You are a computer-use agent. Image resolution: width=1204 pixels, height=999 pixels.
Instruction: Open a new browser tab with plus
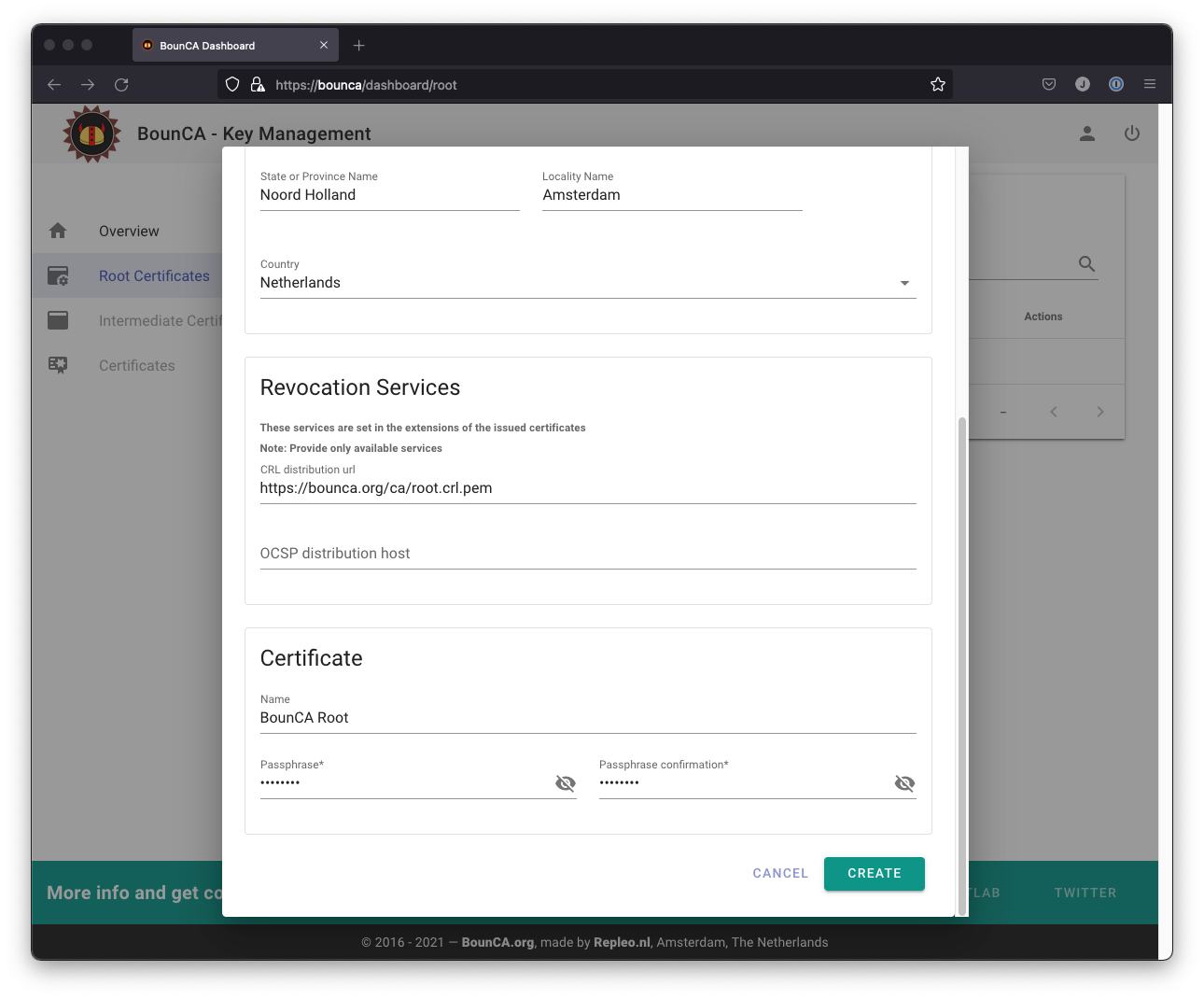[x=359, y=45]
